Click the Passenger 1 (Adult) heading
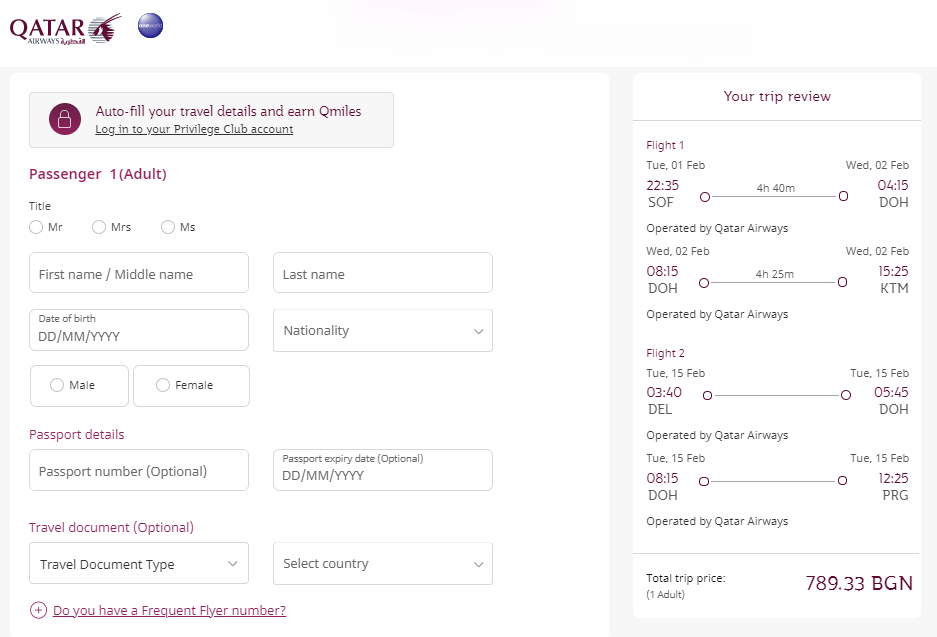 pos(98,174)
